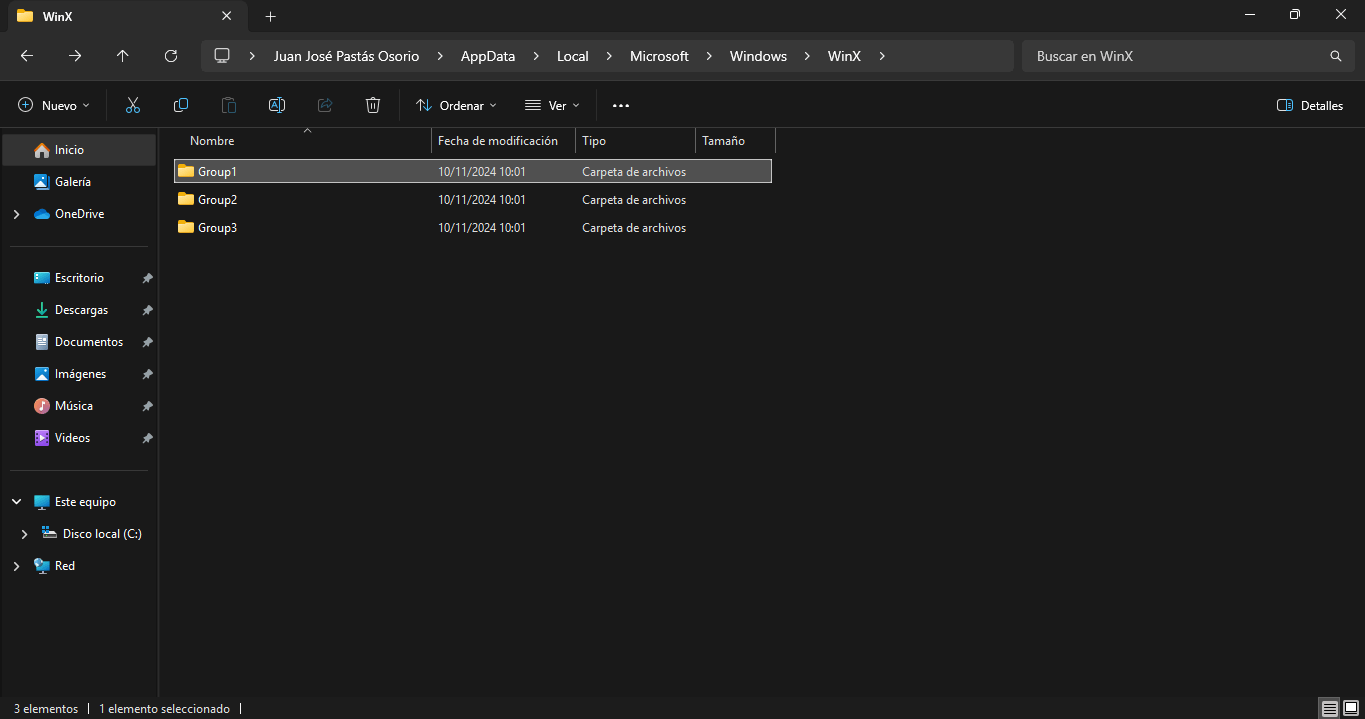Navigate to Local breadcrumb
This screenshot has width=1365, height=719.
(x=573, y=56)
